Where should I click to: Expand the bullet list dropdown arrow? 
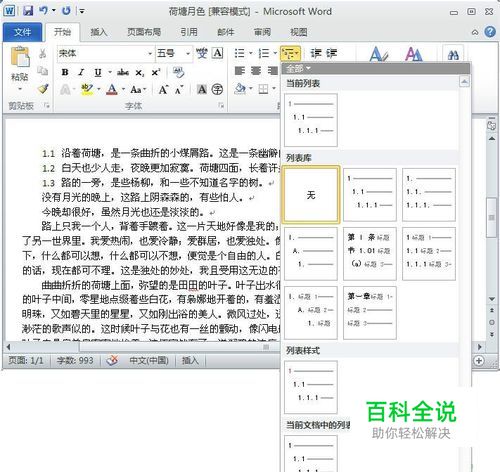pos(250,53)
